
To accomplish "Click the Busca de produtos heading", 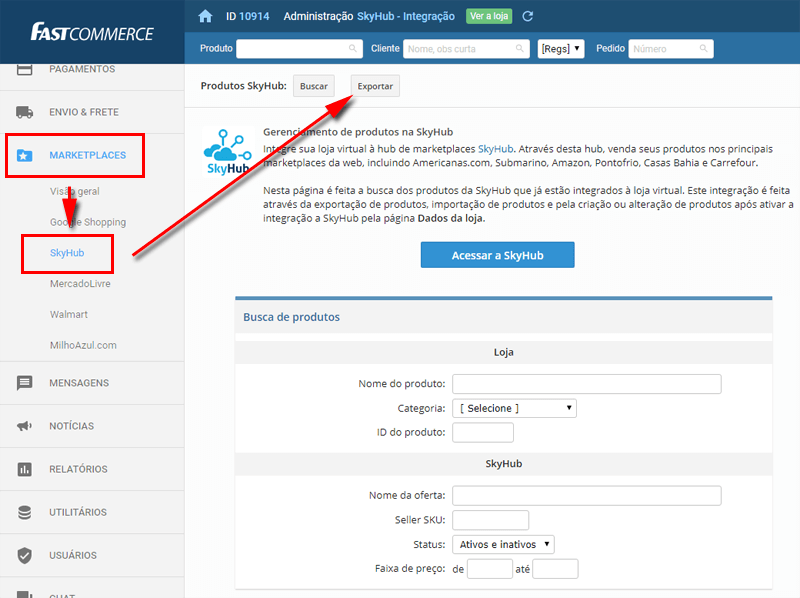I will click(x=291, y=317).
